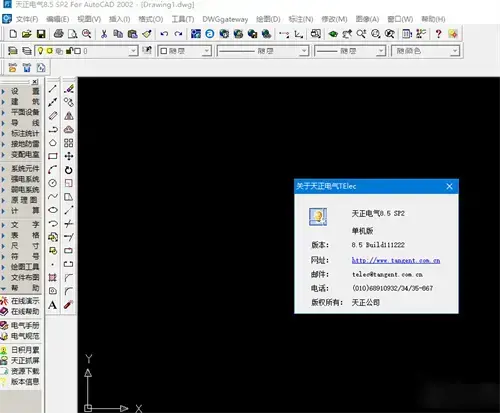Viewport: 500px width, 413px height.
Task: Click the red question mark Help icon
Action: click(438, 34)
